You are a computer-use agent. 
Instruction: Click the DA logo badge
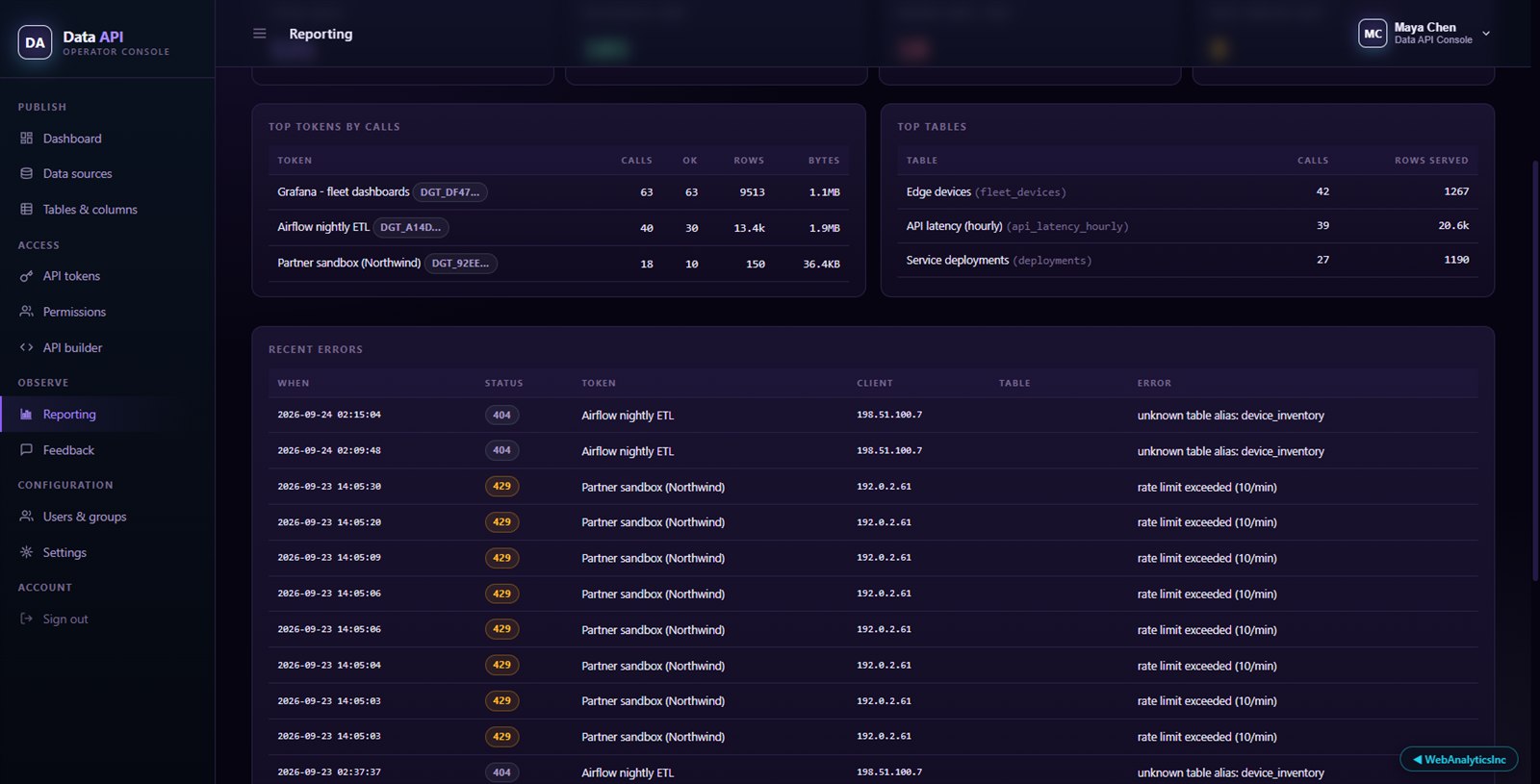point(35,42)
